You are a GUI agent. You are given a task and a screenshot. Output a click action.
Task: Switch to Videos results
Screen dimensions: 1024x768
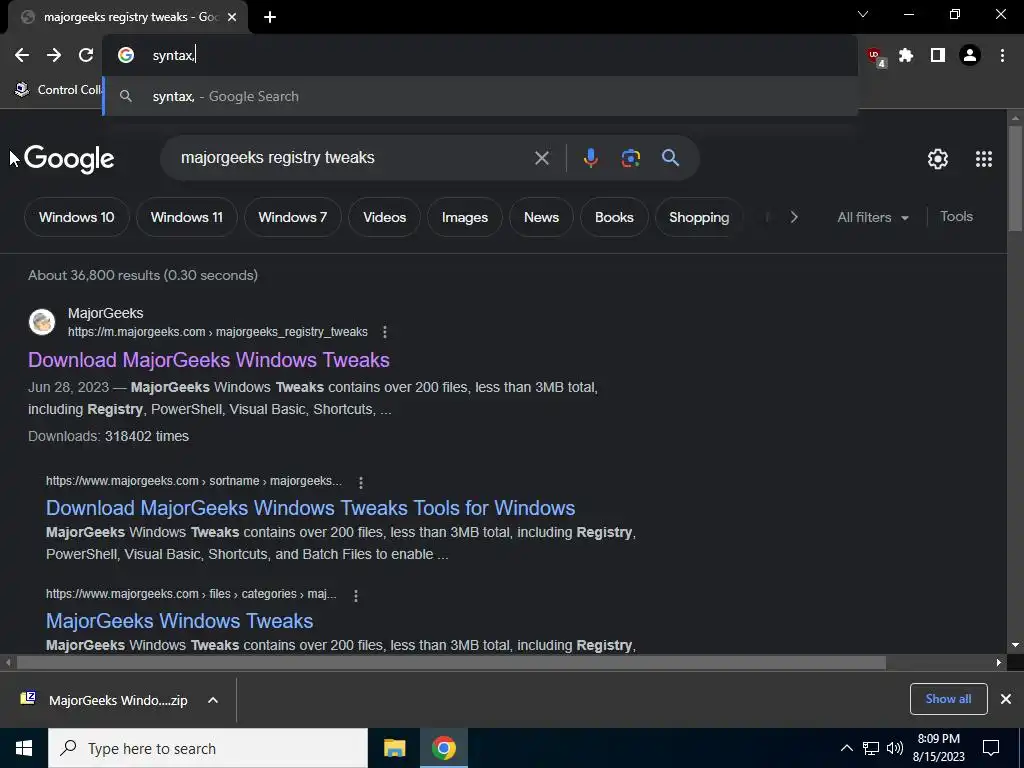385,217
